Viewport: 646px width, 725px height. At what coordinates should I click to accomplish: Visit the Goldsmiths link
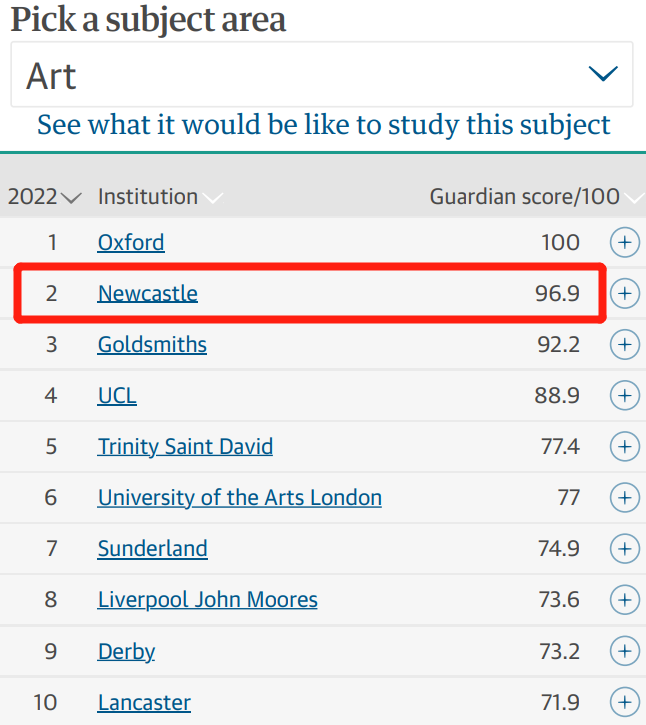(x=152, y=344)
